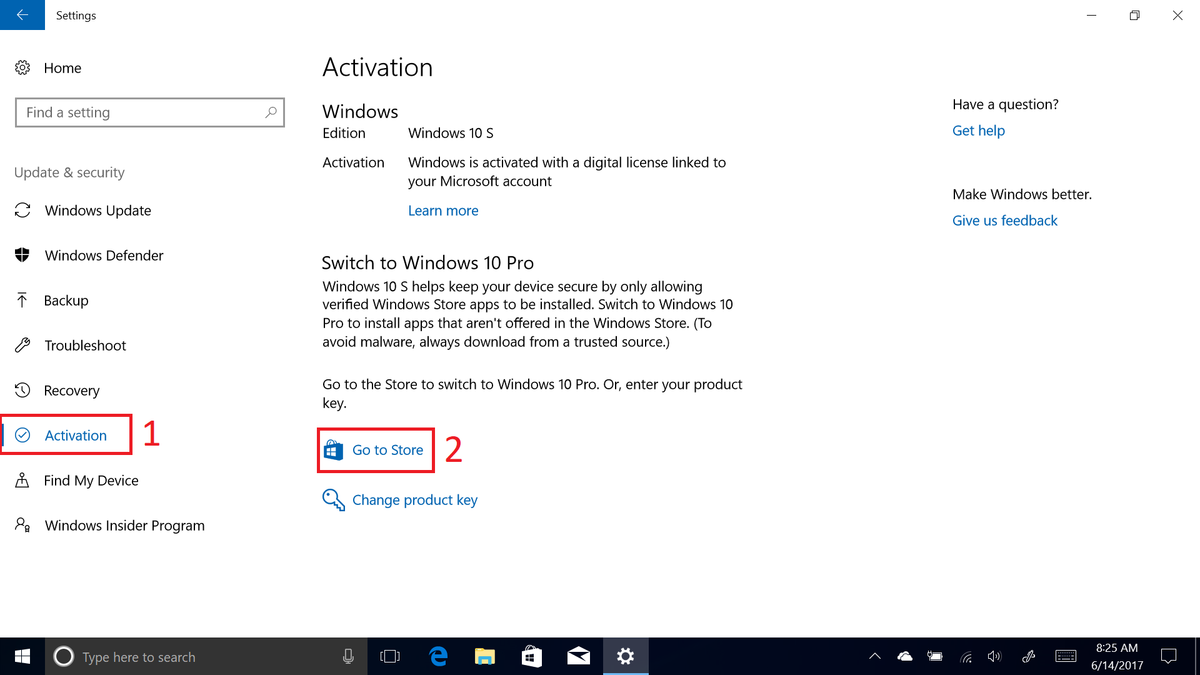Viewport: 1200px width, 675px height.
Task: Open Backup via its arrow icon
Action: pos(22,300)
